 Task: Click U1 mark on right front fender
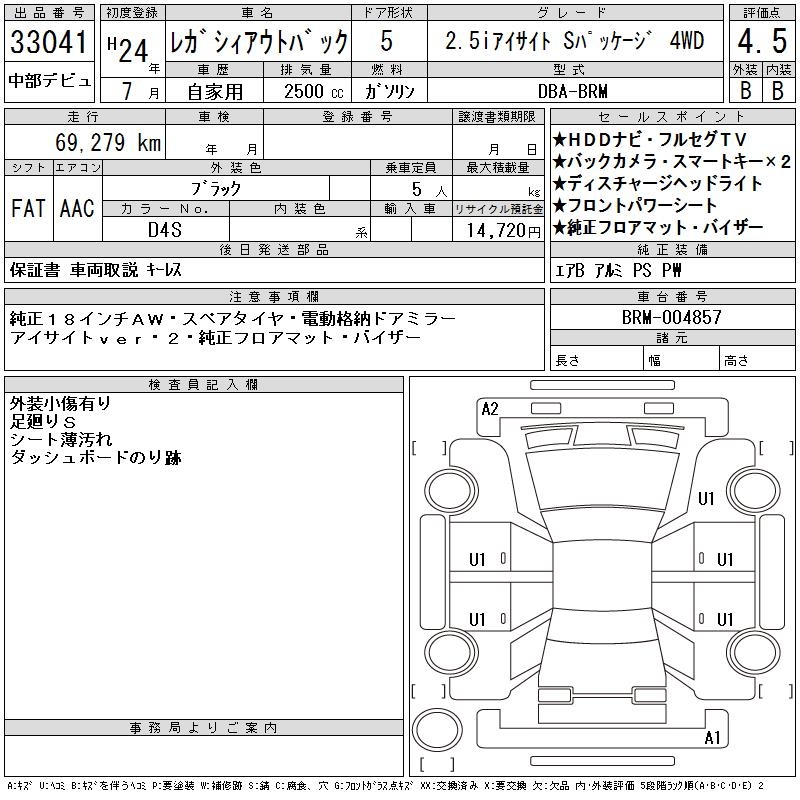pos(706,498)
